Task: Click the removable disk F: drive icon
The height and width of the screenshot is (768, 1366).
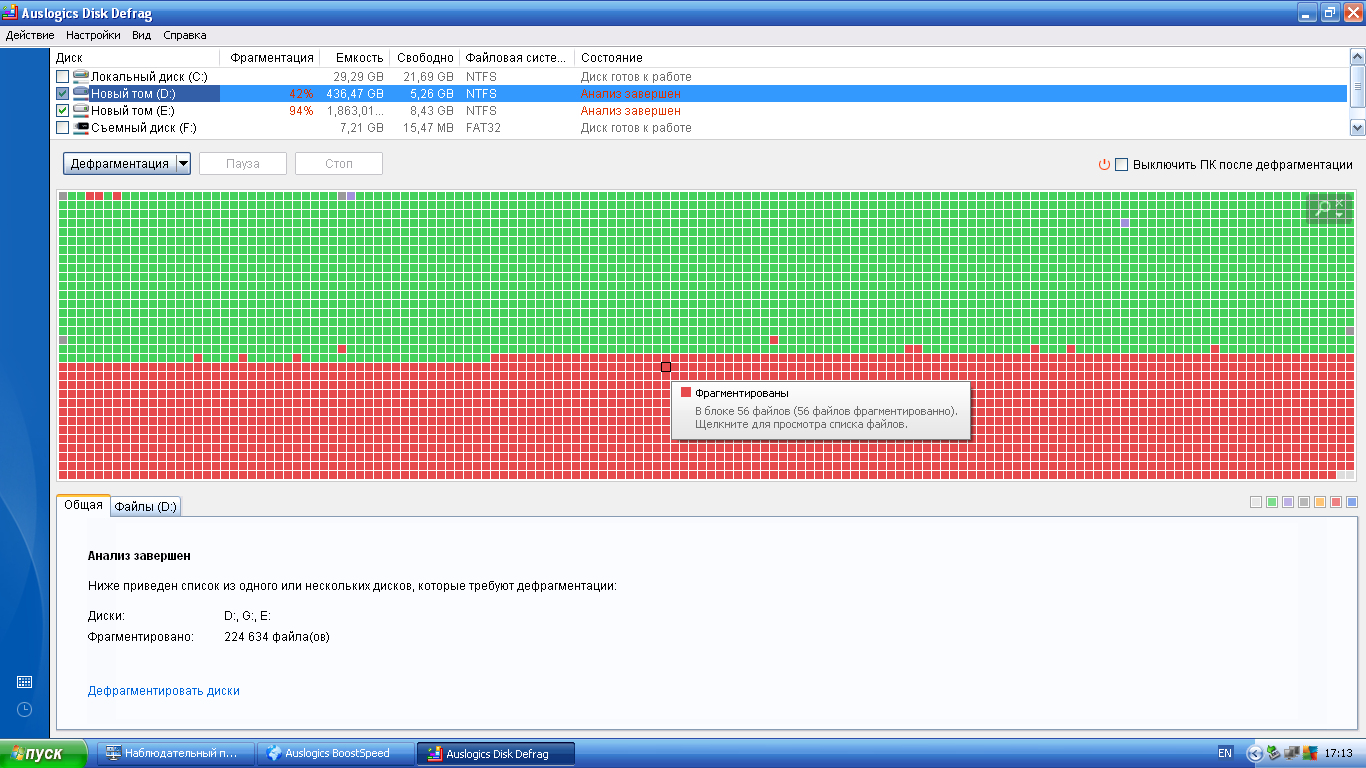Action: (81, 128)
